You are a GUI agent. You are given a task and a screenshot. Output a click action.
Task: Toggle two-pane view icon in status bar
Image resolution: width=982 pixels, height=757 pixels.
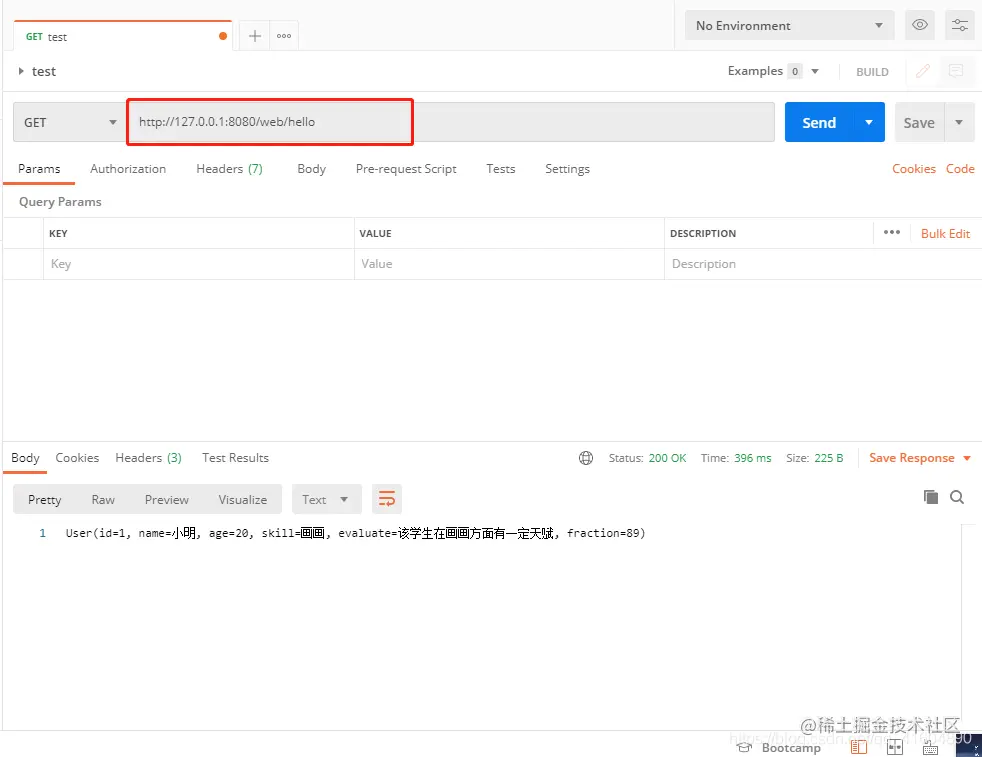click(x=894, y=746)
